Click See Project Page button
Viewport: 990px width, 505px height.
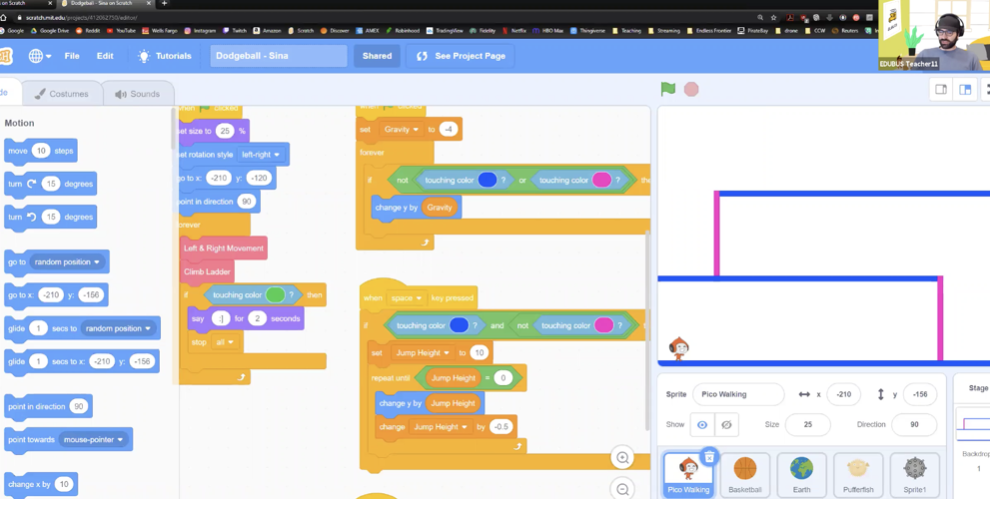click(x=461, y=56)
